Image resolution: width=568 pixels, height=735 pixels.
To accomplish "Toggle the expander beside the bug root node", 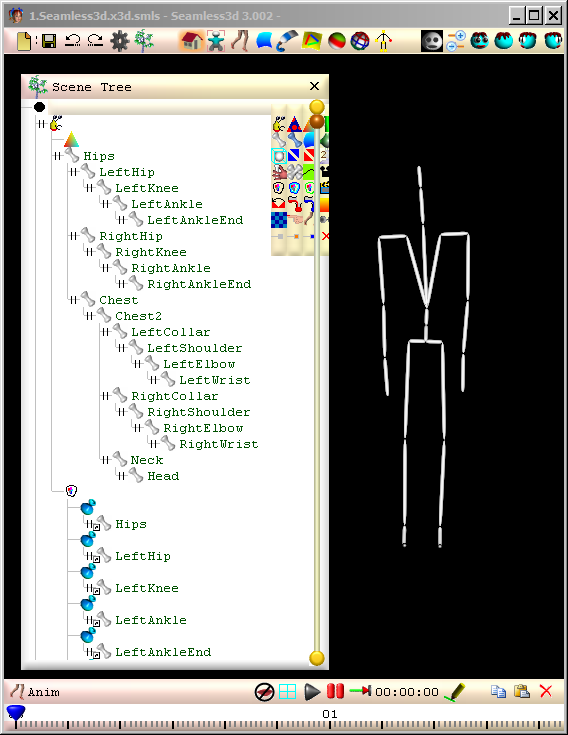I will [x=42, y=124].
